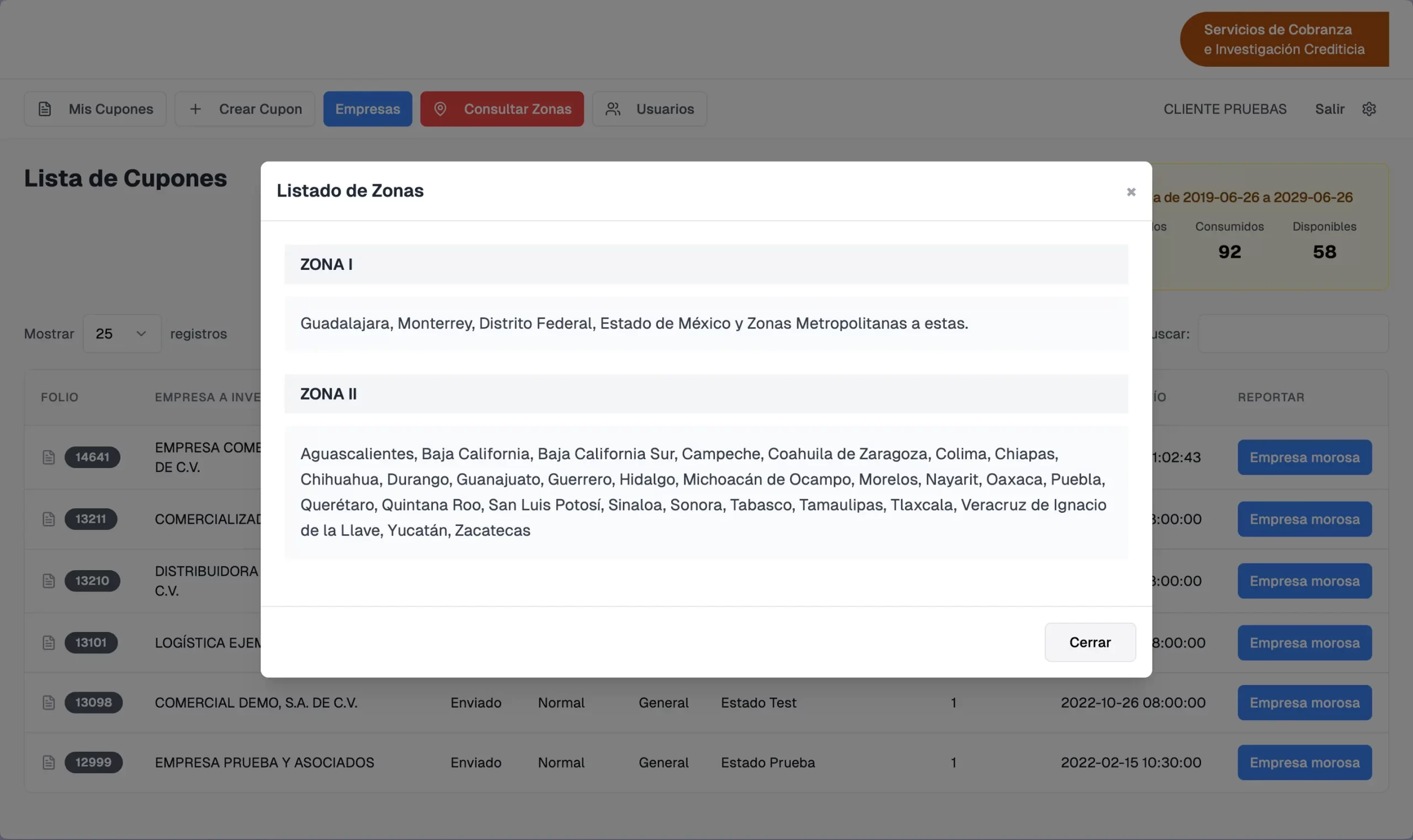Open Crear Cupon from the navigation bar
The image size is (1413, 840).
[x=245, y=109]
